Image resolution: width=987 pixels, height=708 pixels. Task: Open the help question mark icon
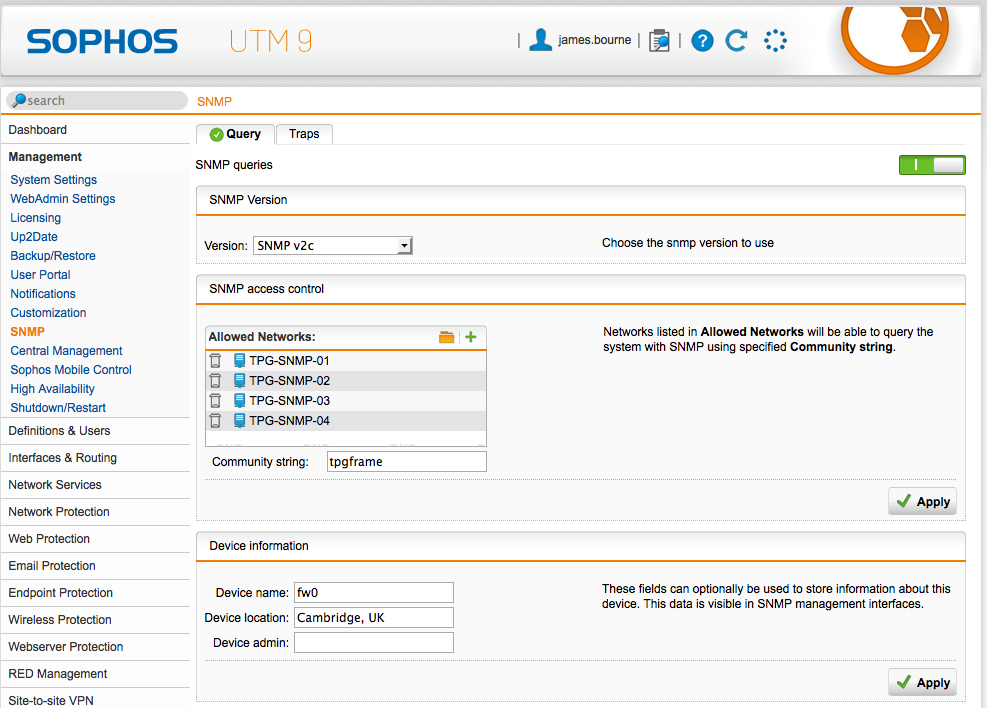[x=702, y=41]
